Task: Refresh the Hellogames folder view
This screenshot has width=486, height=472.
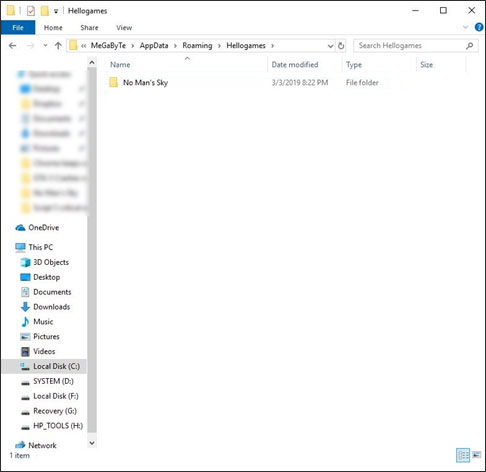Action: (341, 46)
